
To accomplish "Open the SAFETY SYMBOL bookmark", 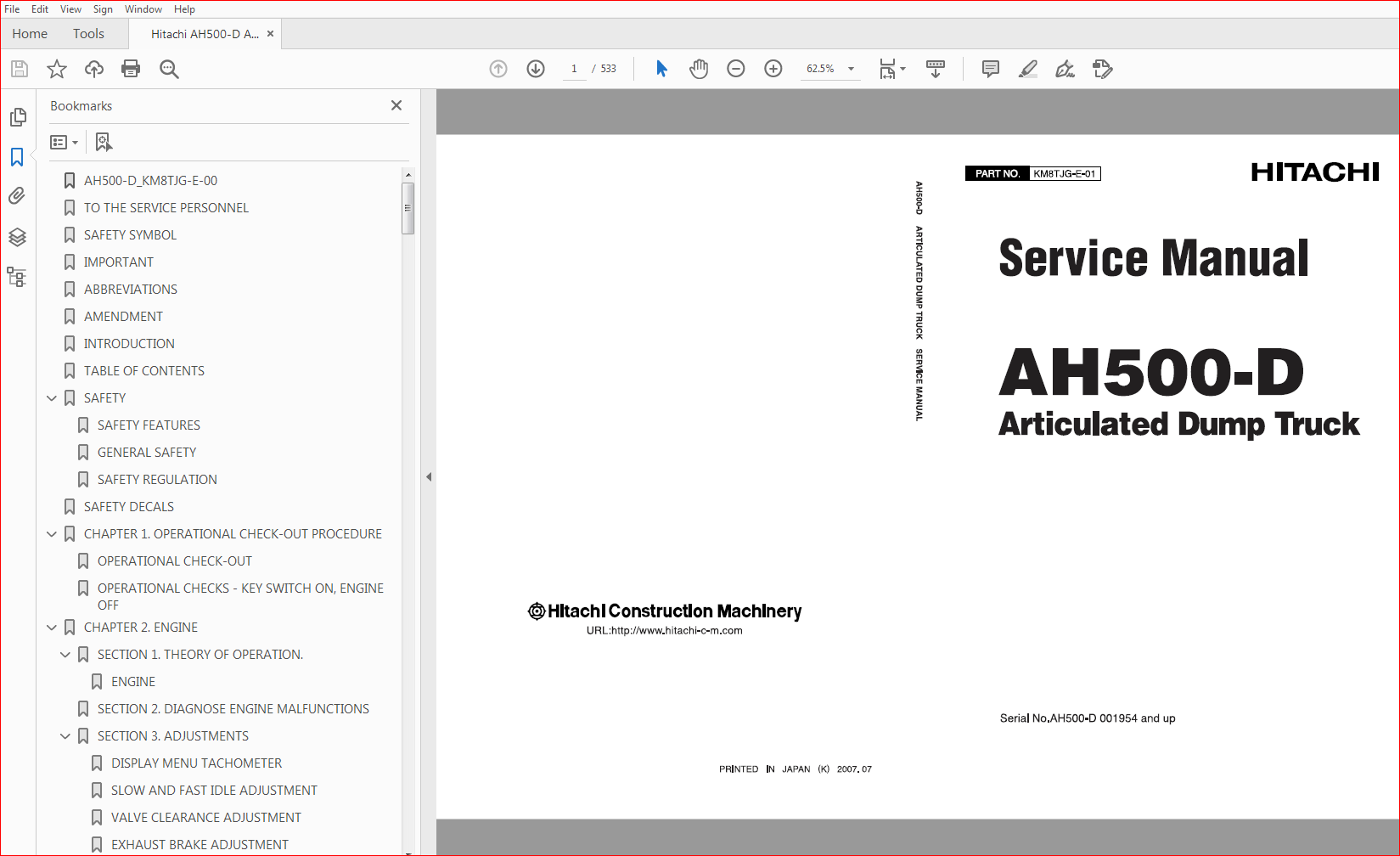I will coord(130,235).
